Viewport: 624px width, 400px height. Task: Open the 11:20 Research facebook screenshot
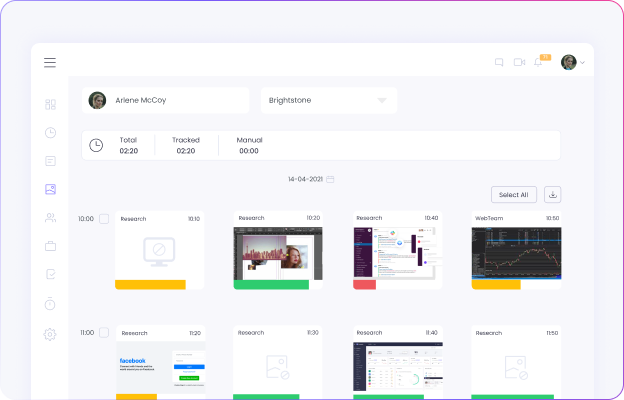coord(161,368)
